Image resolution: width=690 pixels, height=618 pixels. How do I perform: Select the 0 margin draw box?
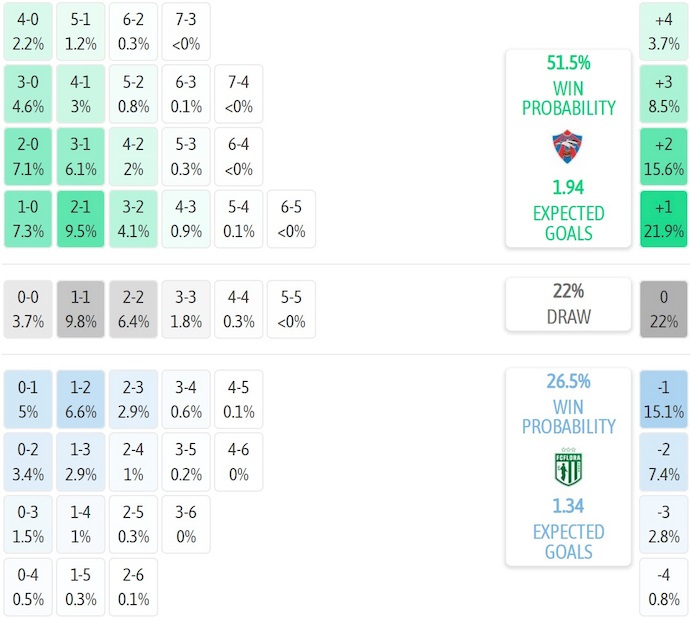click(x=664, y=308)
